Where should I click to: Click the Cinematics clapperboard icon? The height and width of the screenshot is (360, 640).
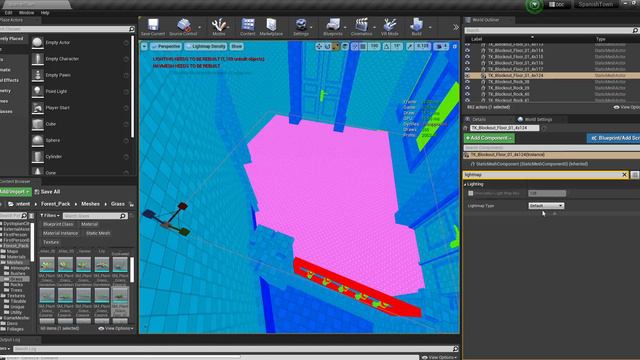(361, 27)
